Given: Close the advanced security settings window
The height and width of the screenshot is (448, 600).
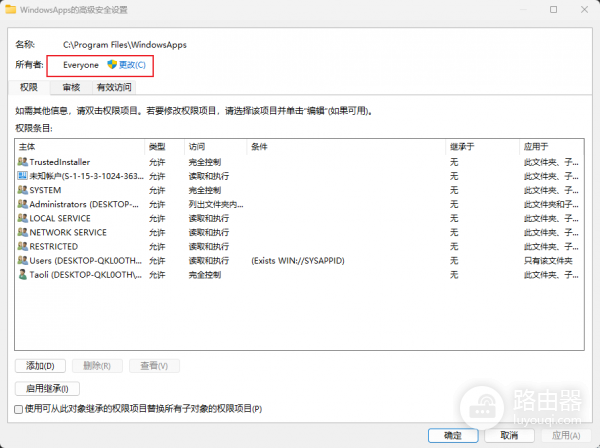Looking at the screenshot, I should (x=584, y=10).
